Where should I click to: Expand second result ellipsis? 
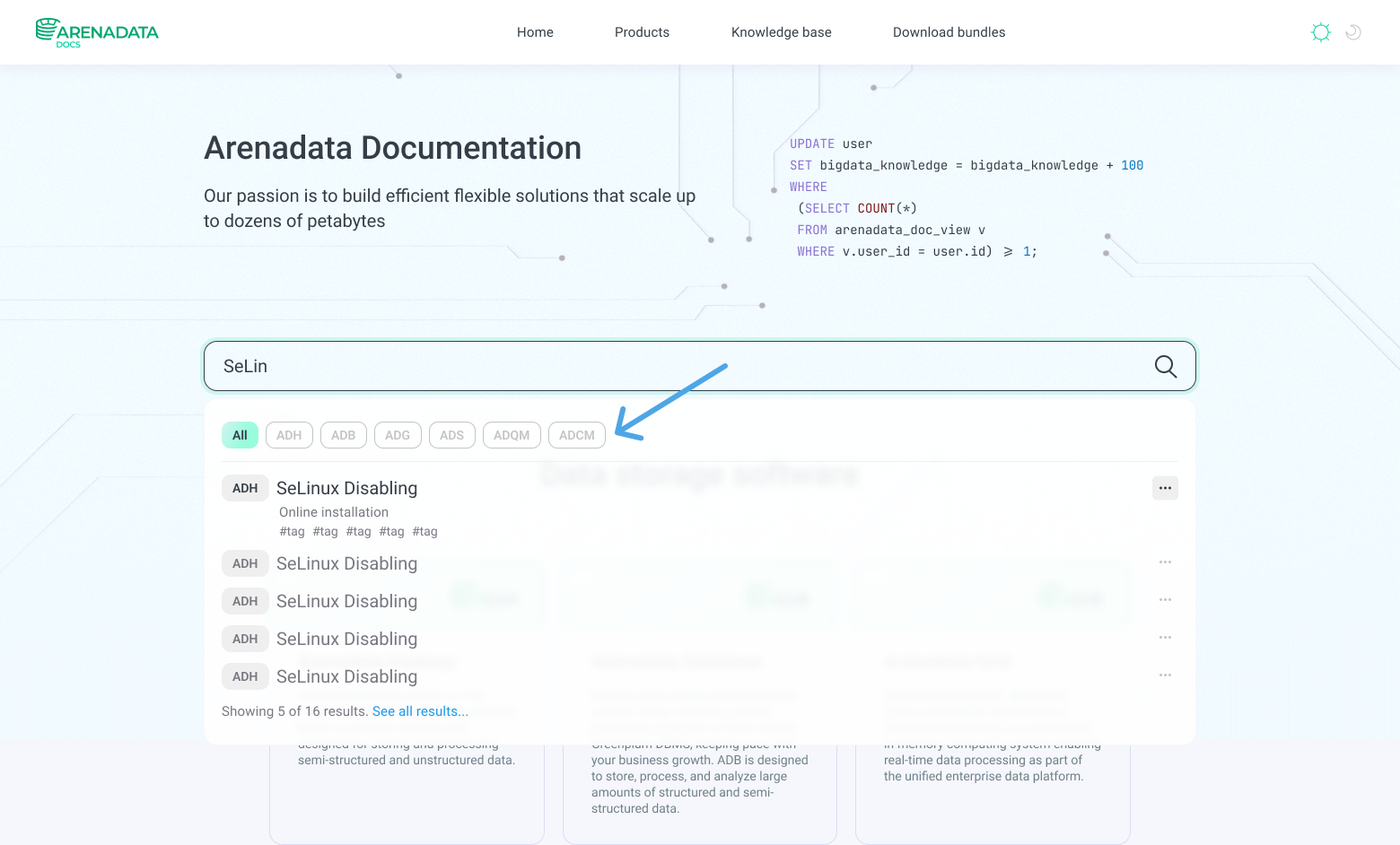pyautogui.click(x=1165, y=562)
